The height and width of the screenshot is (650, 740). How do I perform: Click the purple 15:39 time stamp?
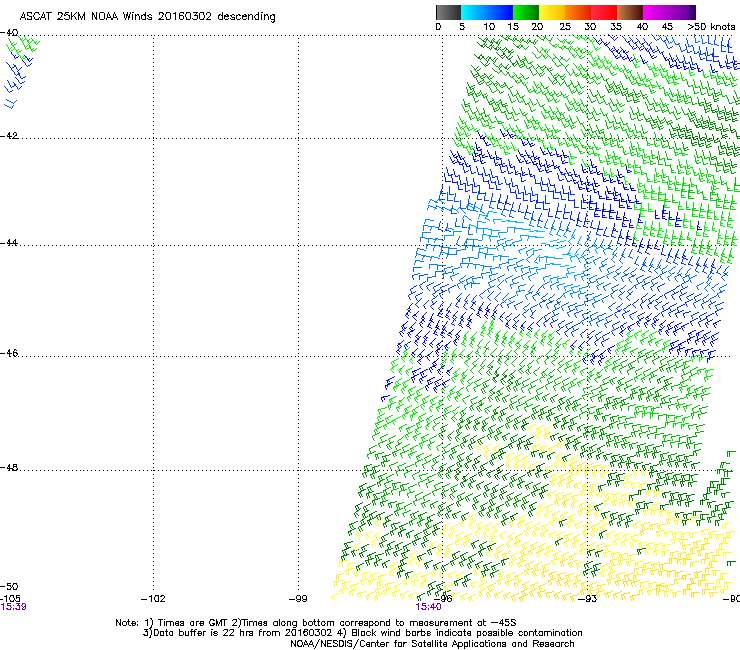click(x=13, y=607)
